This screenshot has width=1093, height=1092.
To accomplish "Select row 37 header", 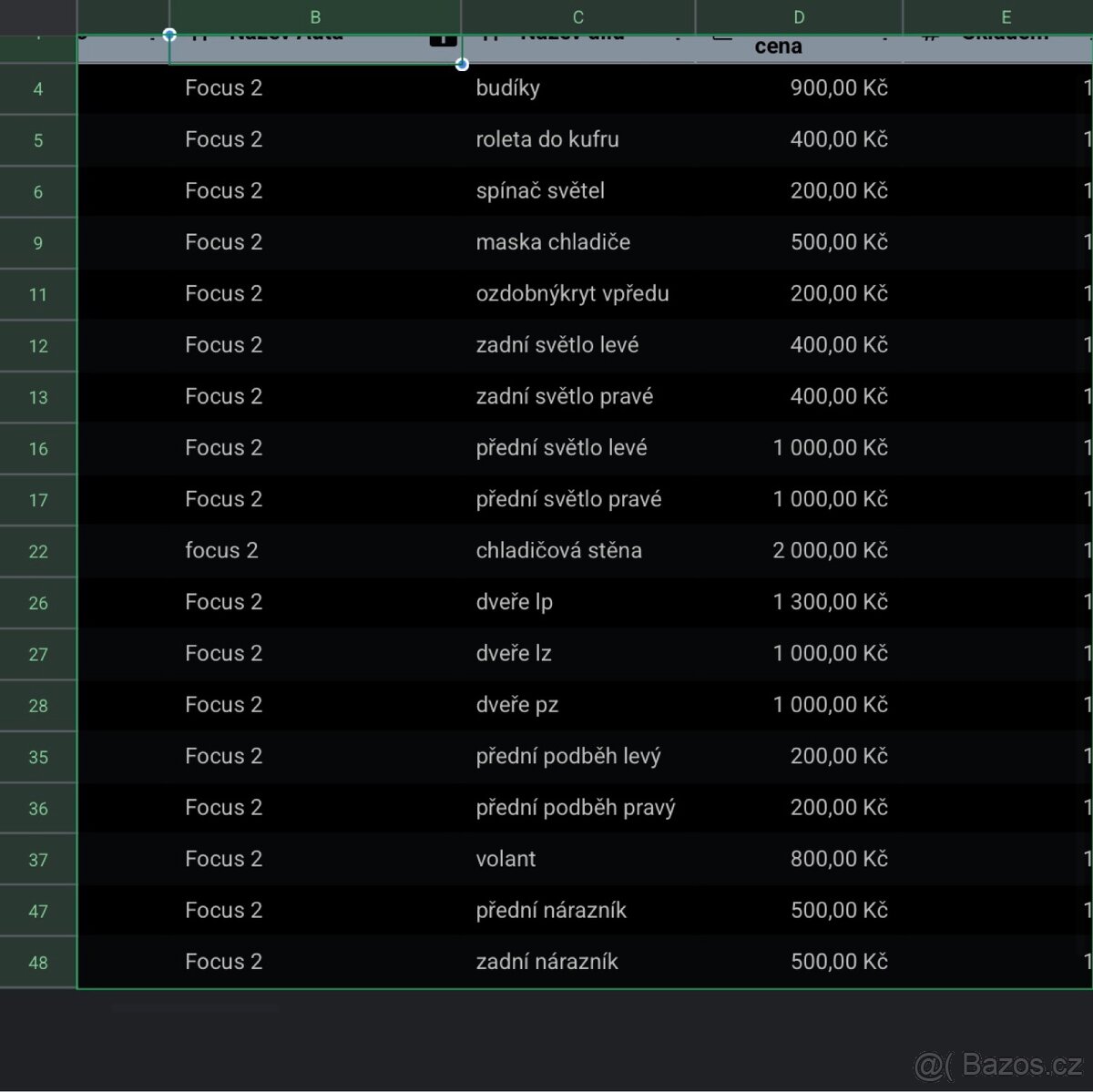I will point(38,860).
